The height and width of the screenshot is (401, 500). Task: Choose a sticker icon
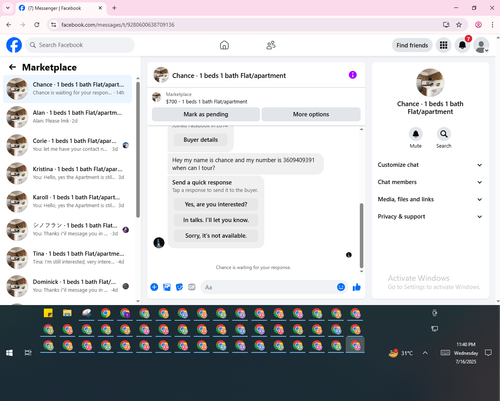coord(179,287)
